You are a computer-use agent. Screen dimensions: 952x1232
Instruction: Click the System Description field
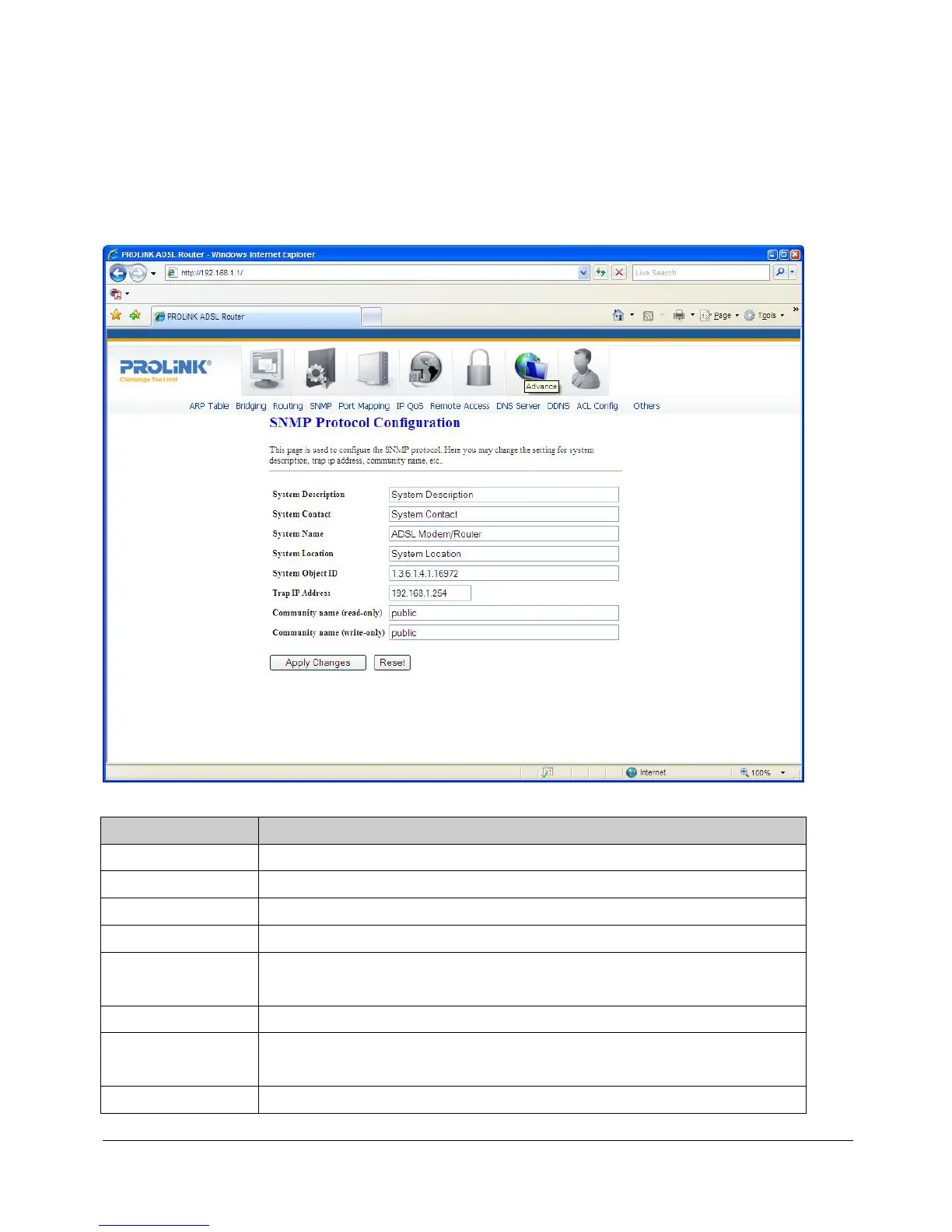[x=504, y=495]
